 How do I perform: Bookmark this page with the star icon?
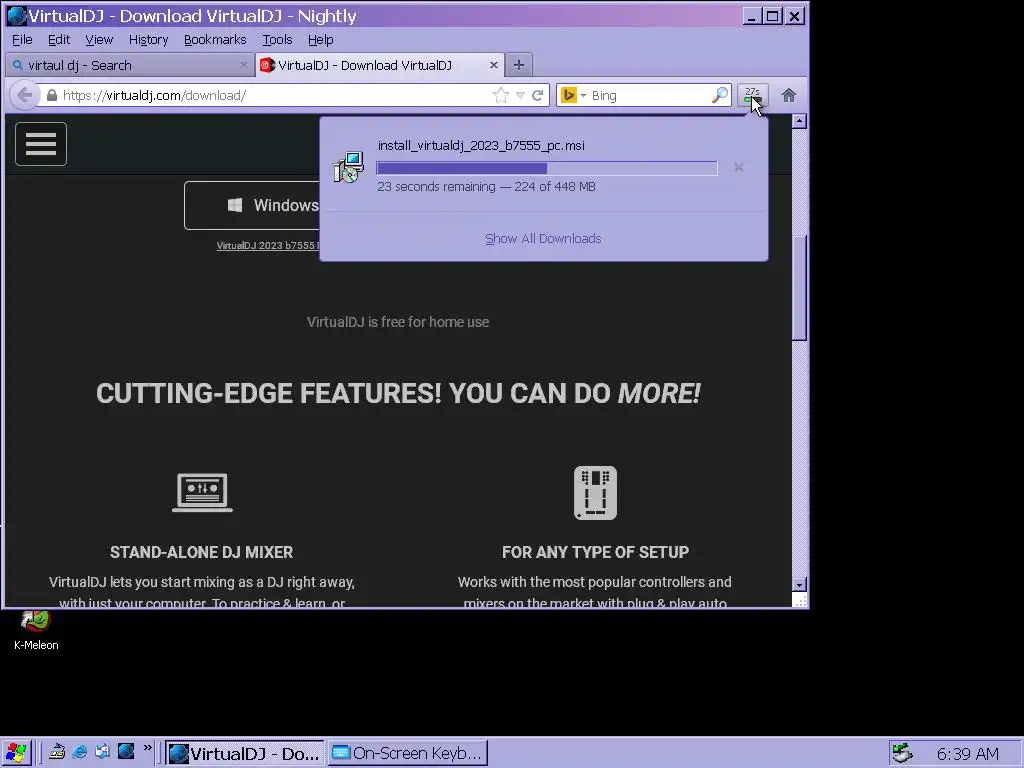click(501, 95)
